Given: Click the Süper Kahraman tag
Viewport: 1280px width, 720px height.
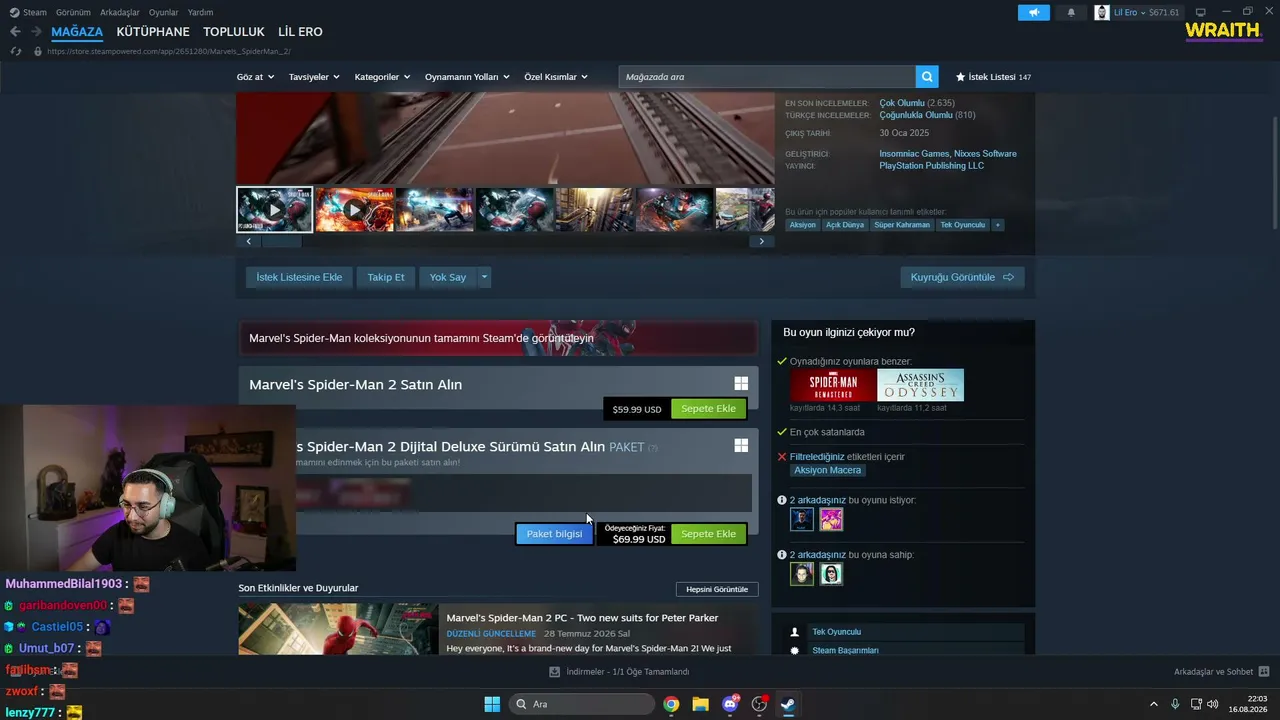Looking at the screenshot, I should (903, 225).
